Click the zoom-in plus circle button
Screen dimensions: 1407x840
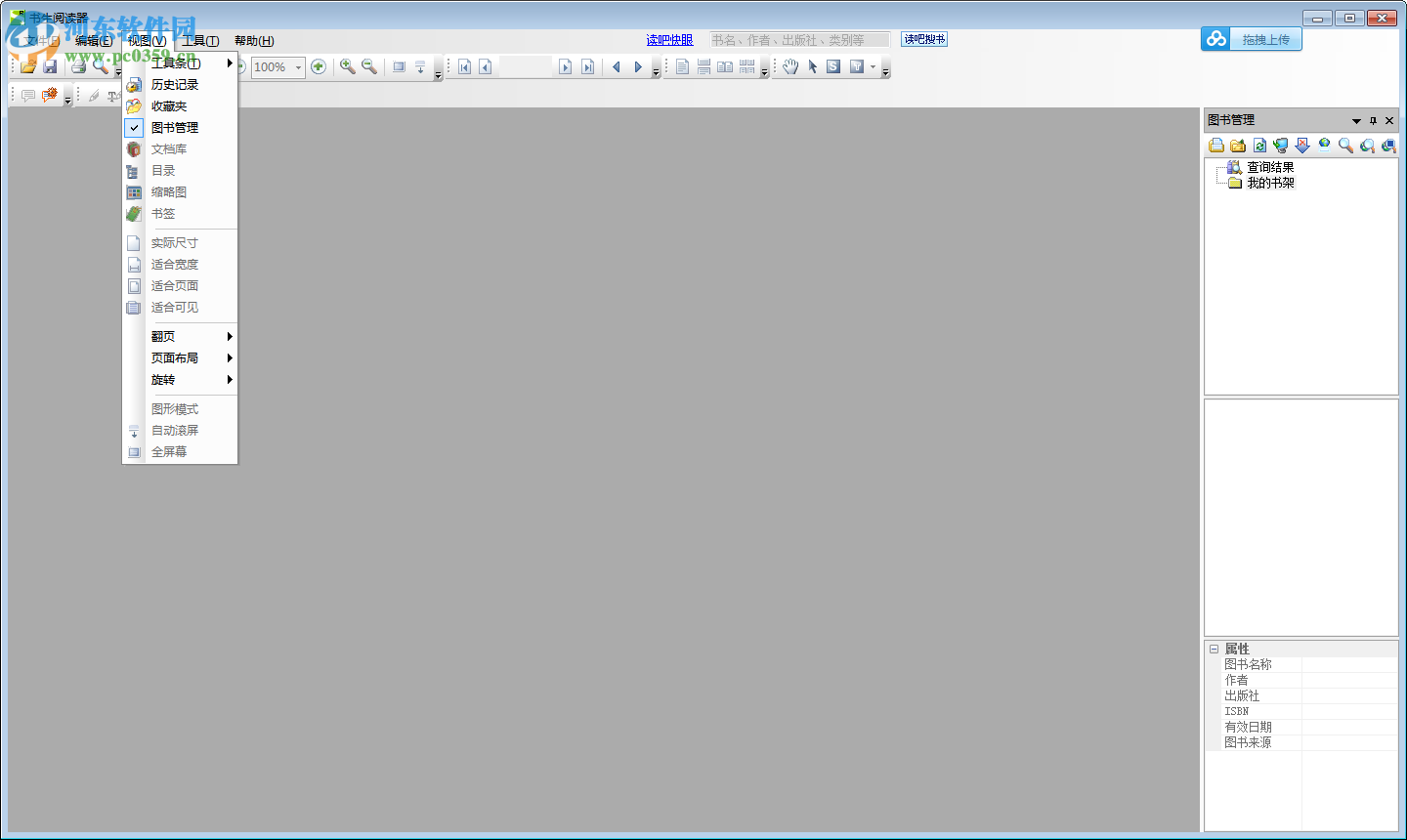point(318,66)
